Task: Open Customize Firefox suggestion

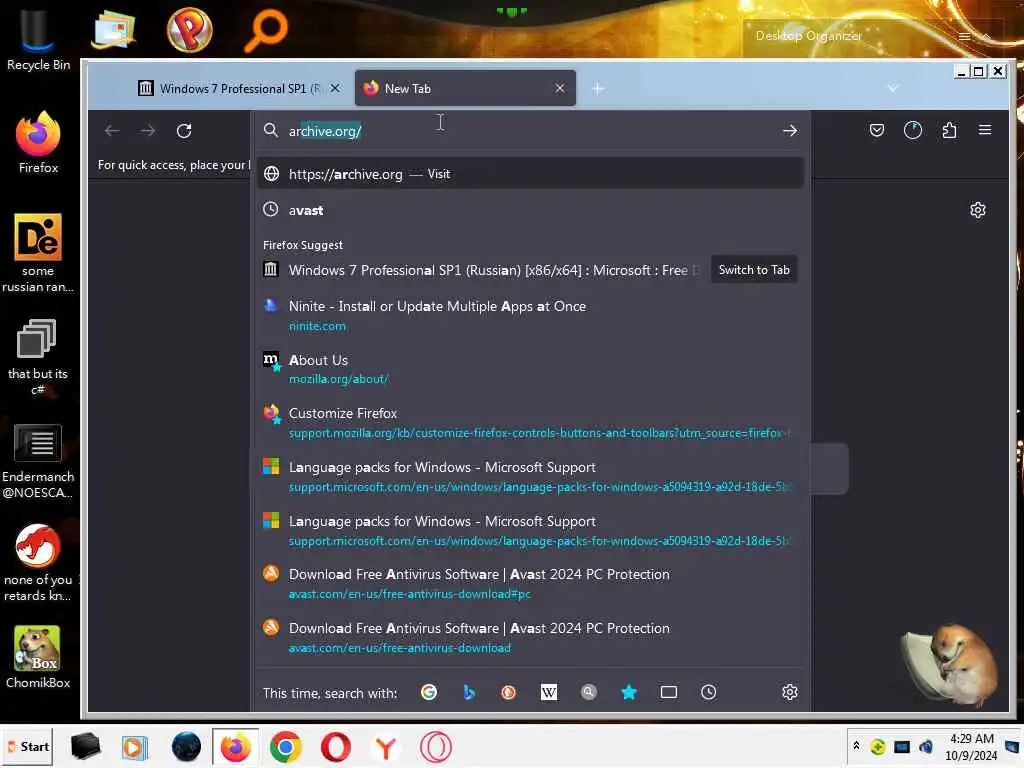Action: point(530,423)
